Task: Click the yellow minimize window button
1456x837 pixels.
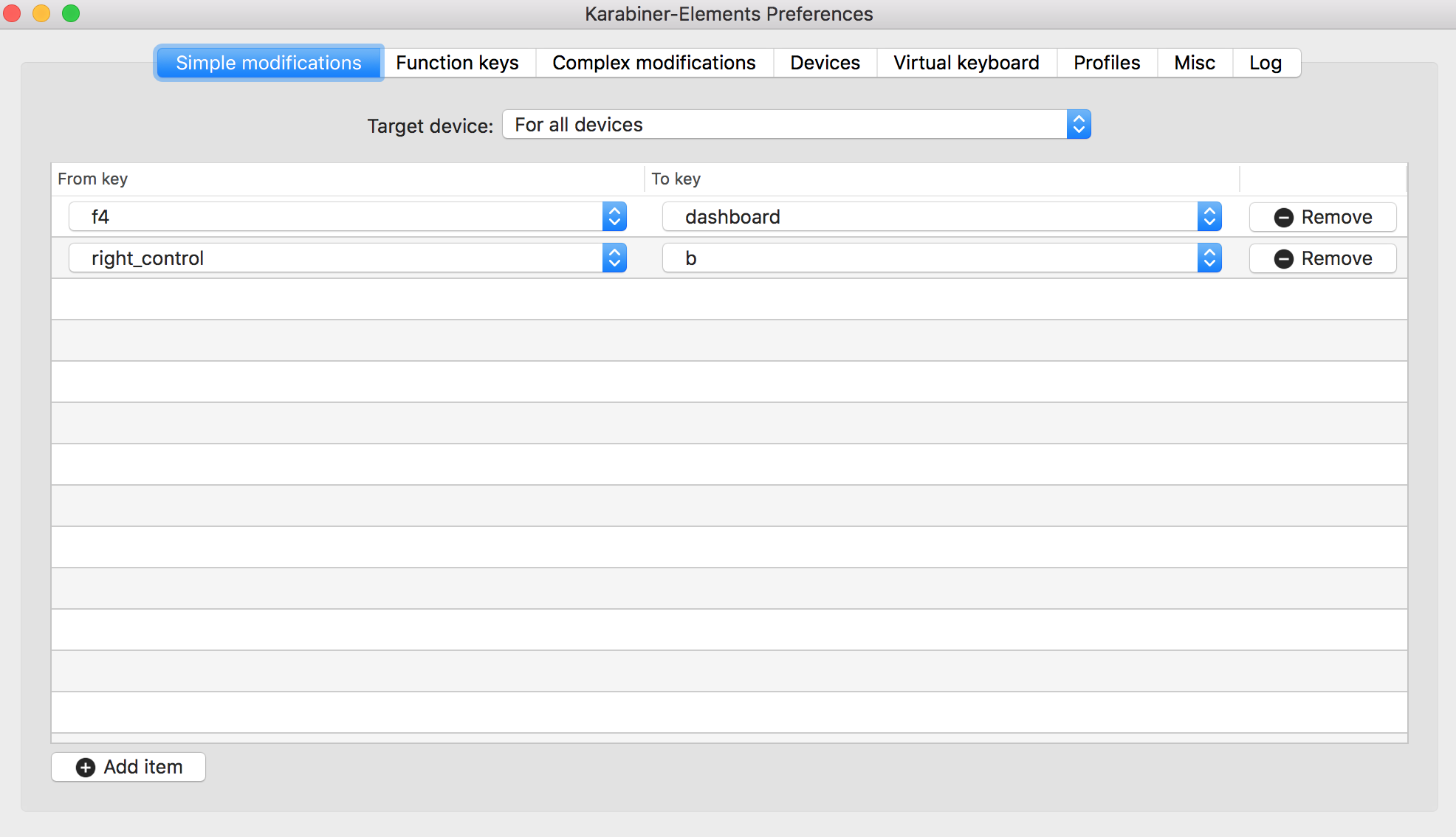Action: point(41,13)
